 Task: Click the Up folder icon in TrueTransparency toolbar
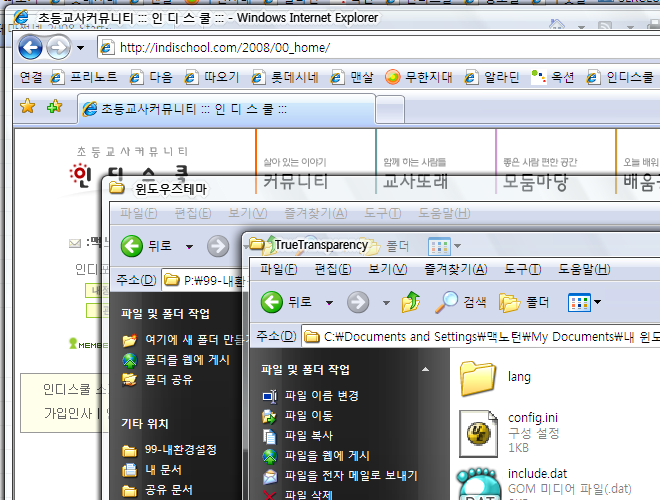point(411,302)
